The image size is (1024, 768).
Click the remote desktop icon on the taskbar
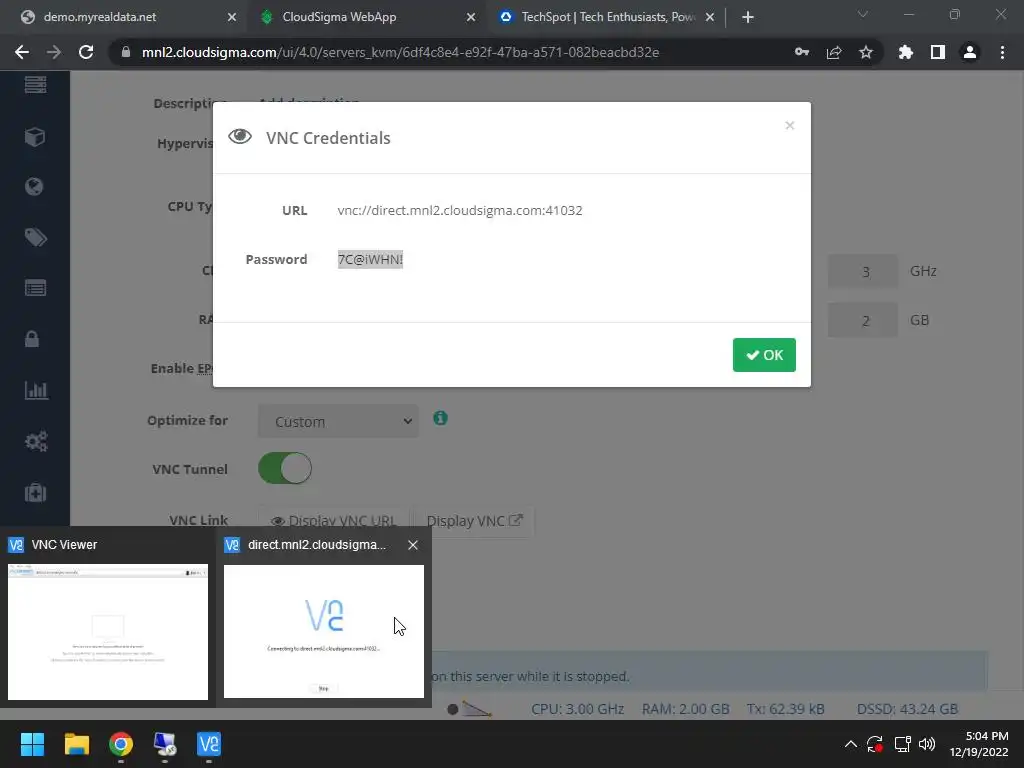(165, 744)
